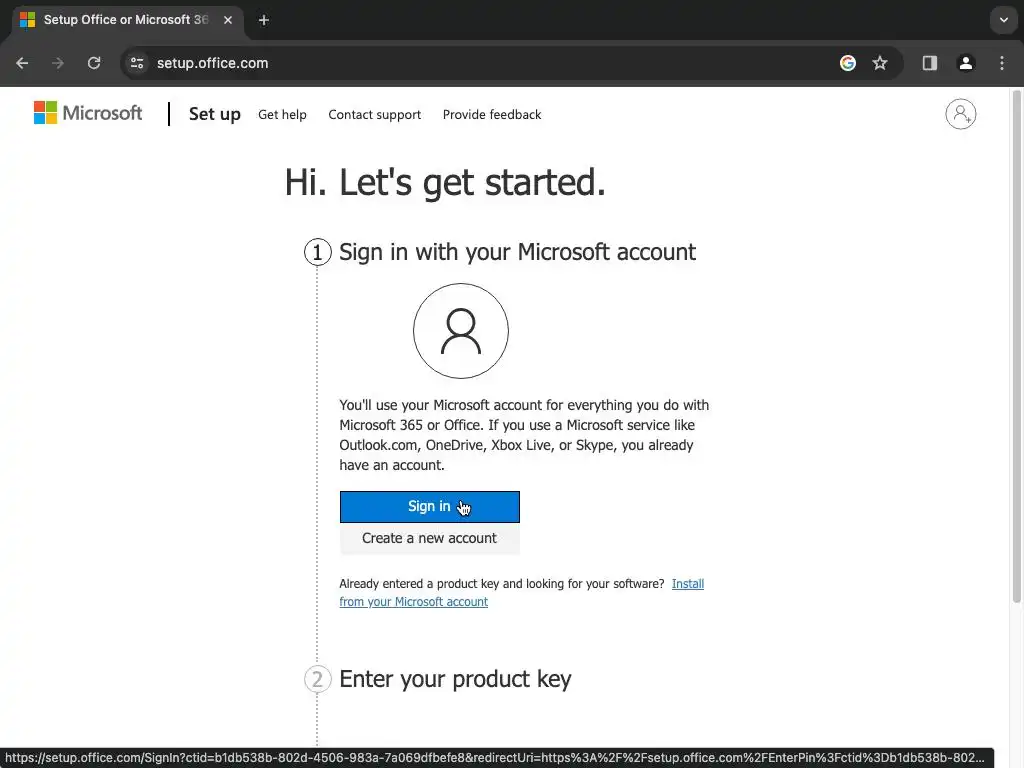Image resolution: width=1024 pixels, height=768 pixels.
Task: Open the Chrome profile icon
Action: pos(966,63)
